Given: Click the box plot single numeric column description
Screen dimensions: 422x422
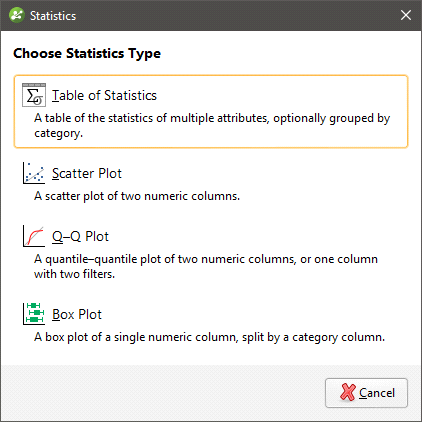Looking at the screenshot, I should 209,337.
